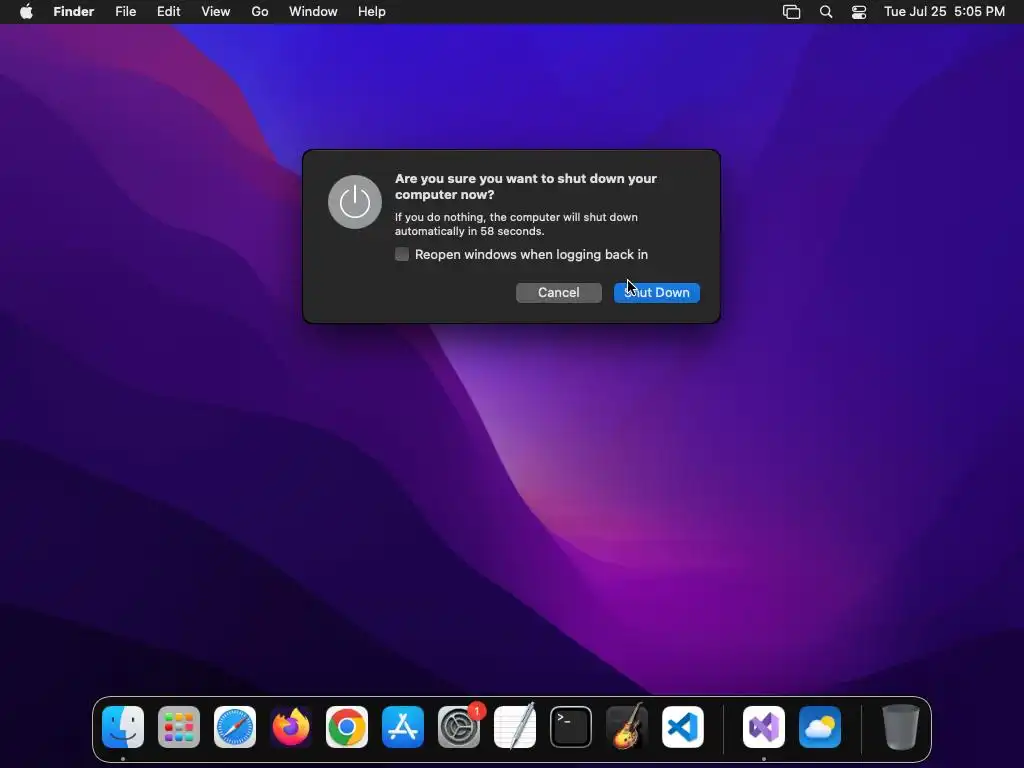Open the Help menu
1024x768 pixels.
pyautogui.click(x=372, y=12)
